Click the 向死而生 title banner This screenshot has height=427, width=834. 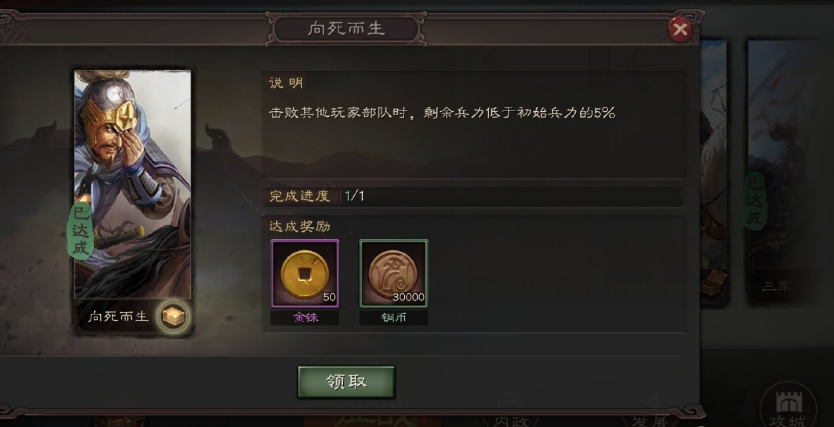click(346, 29)
